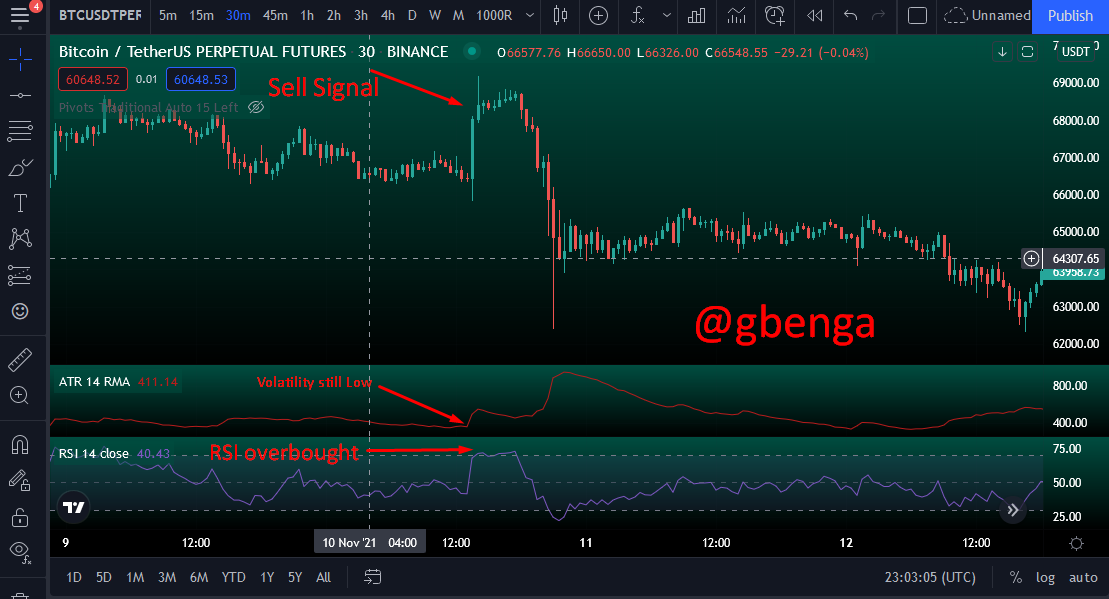Create an alert with the clock icon
1109x599 pixels.
click(x=774, y=16)
